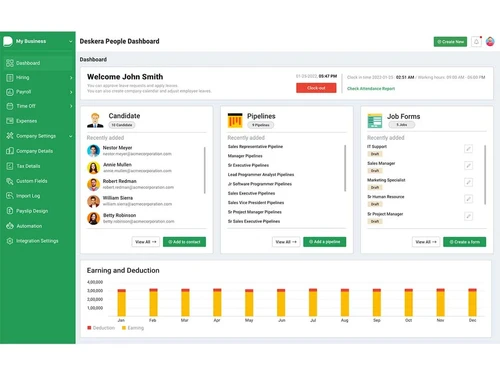Click the Company Details building icon
The width and height of the screenshot is (500, 375).
tap(10, 151)
